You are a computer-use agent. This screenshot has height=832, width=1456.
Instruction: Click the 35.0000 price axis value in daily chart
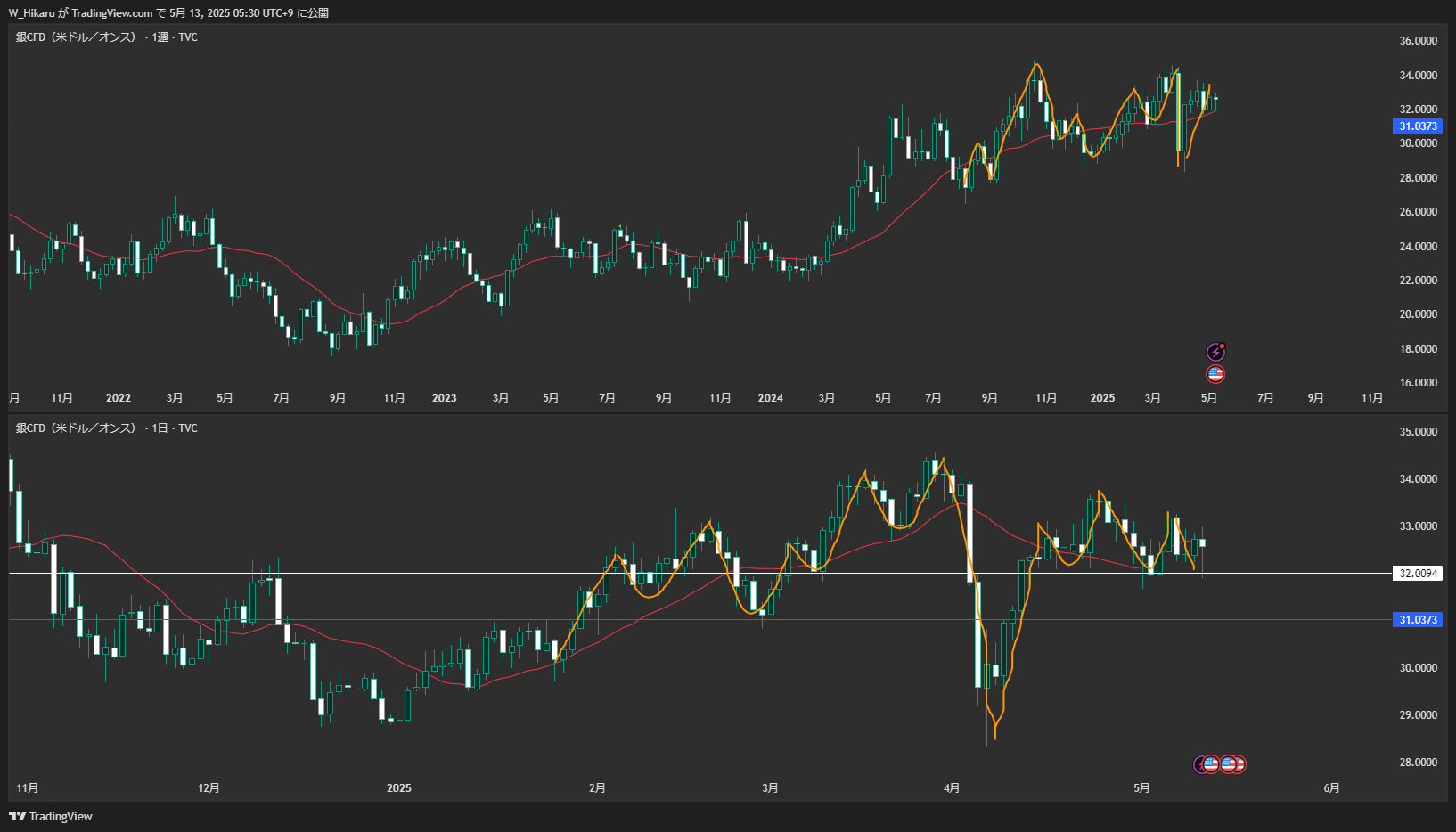pyautogui.click(x=1418, y=432)
